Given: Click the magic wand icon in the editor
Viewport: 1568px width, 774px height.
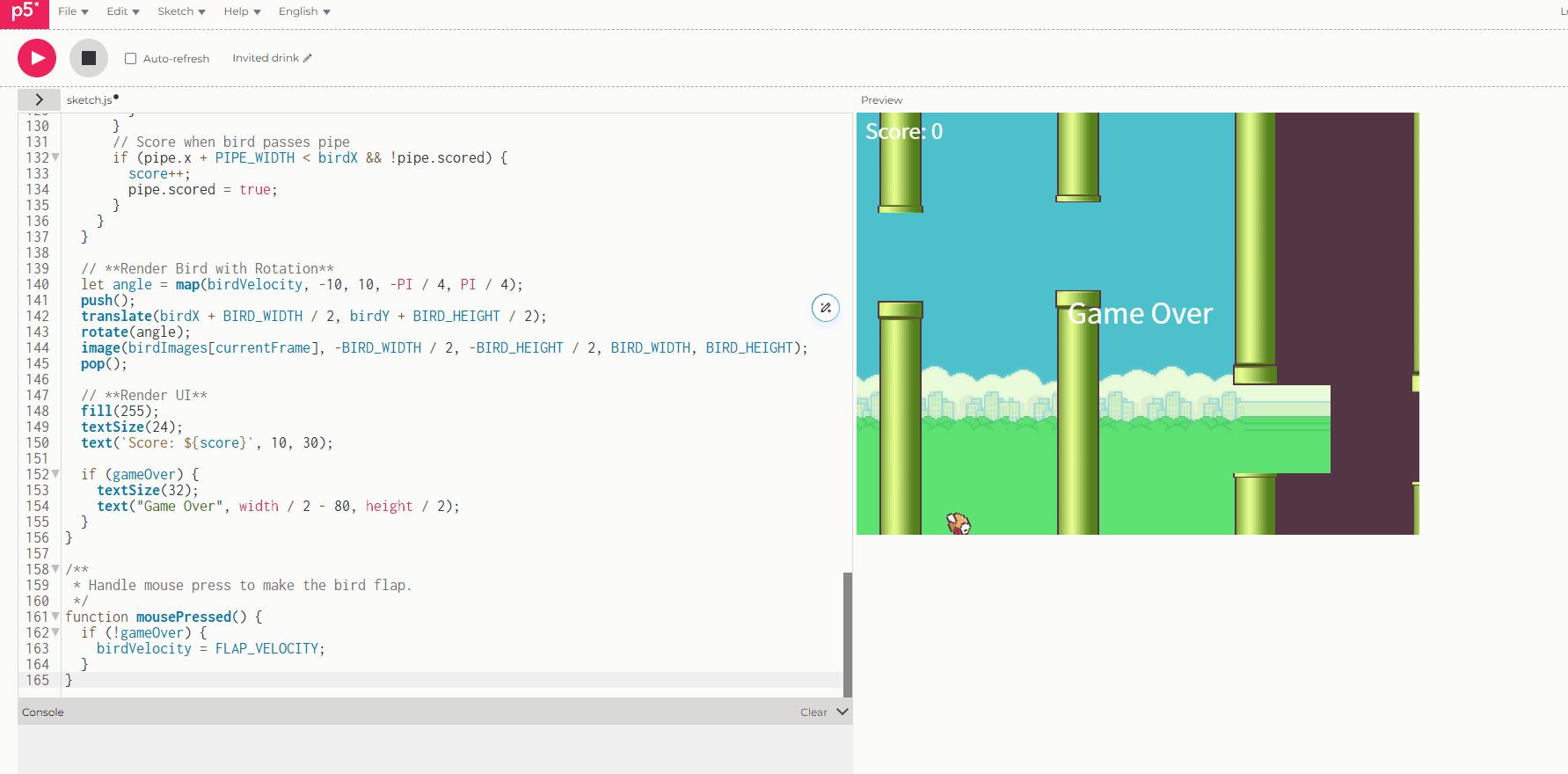Looking at the screenshot, I should click(x=825, y=308).
